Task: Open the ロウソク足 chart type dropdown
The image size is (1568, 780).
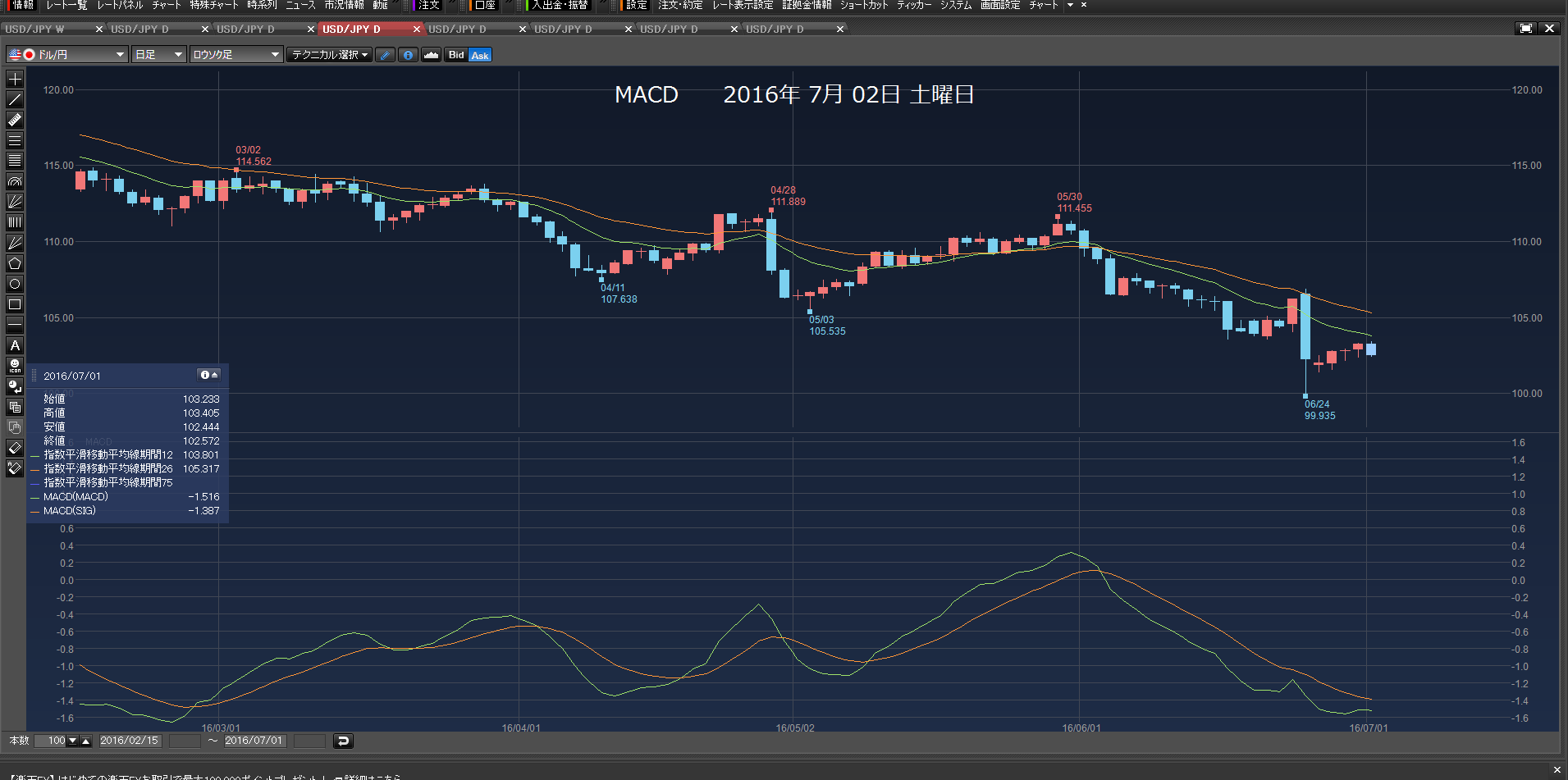Action: pyautogui.click(x=236, y=55)
